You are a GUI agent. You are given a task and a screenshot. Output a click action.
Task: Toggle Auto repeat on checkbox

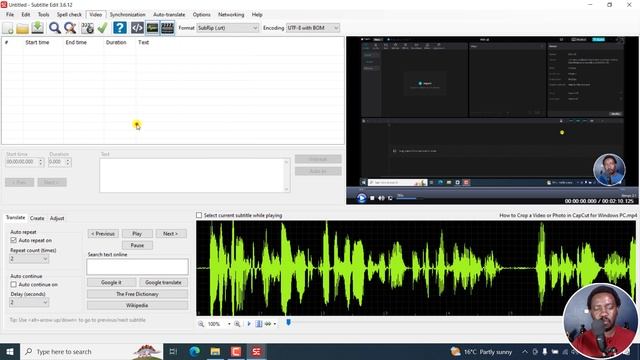tap(13, 240)
